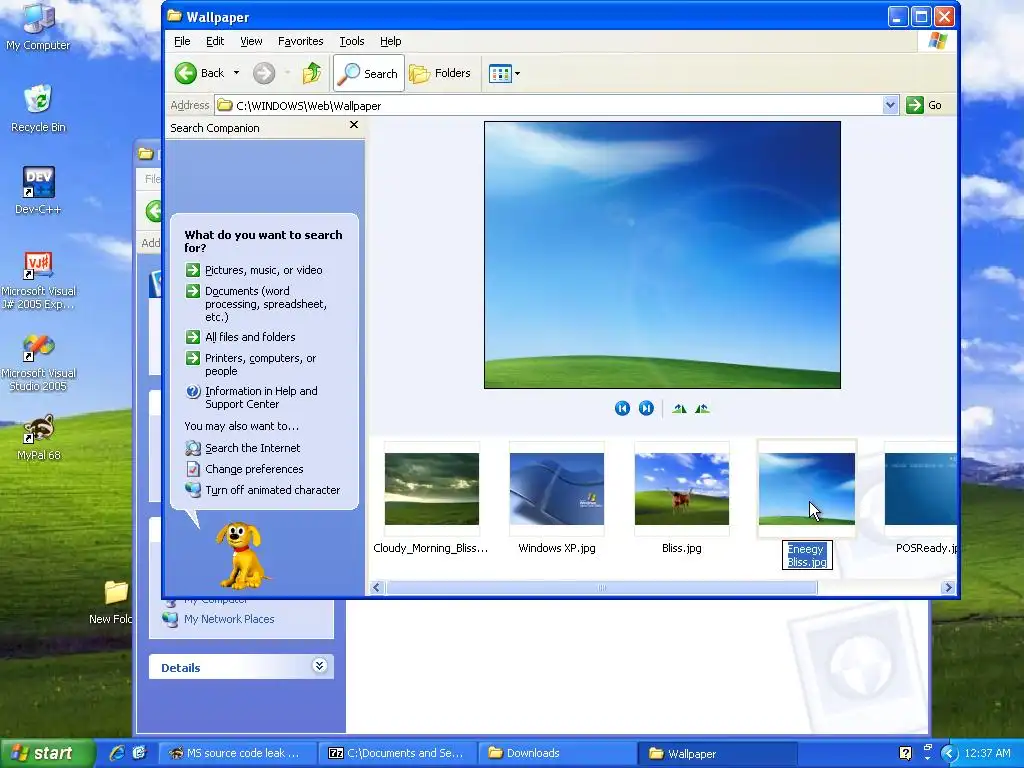Click the help question mark tray icon
The width and height of the screenshot is (1024, 768).
click(x=905, y=754)
